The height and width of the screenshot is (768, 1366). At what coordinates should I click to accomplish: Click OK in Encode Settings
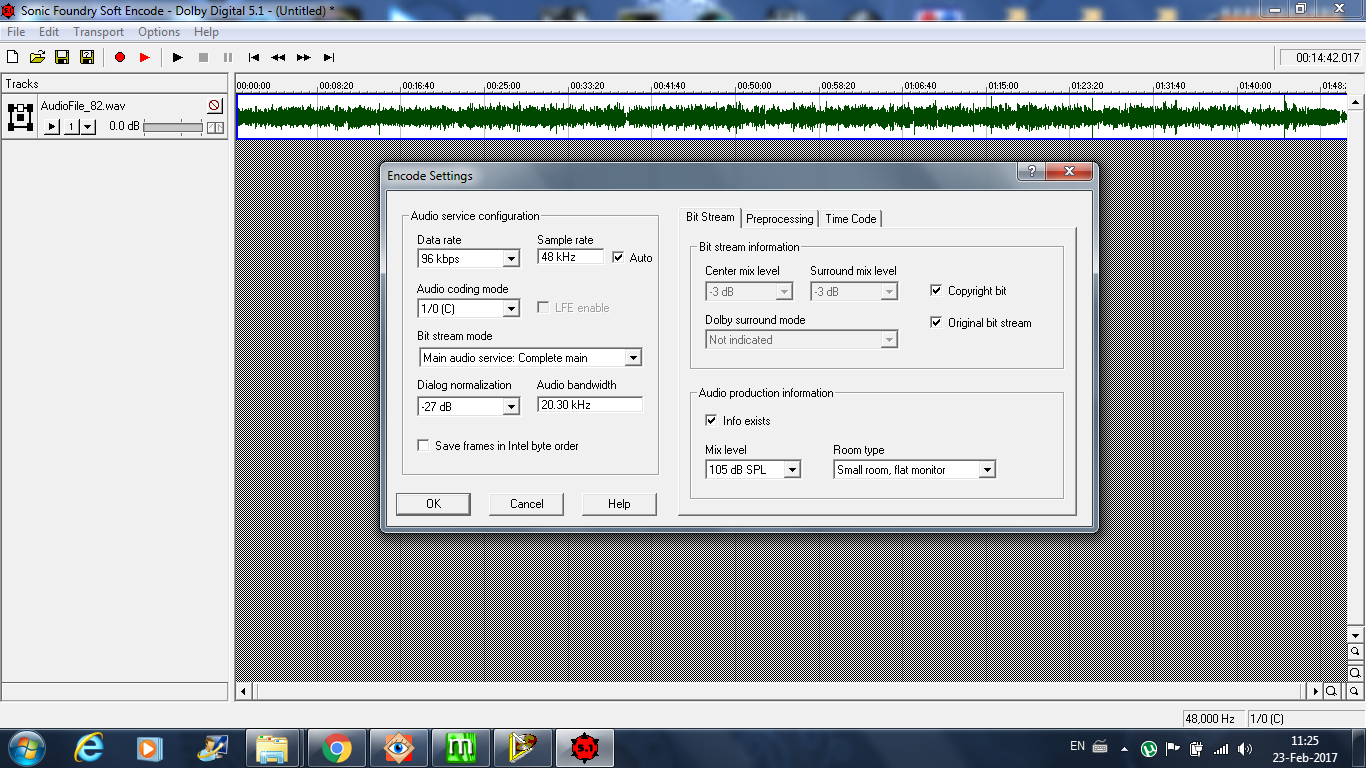pyautogui.click(x=433, y=504)
